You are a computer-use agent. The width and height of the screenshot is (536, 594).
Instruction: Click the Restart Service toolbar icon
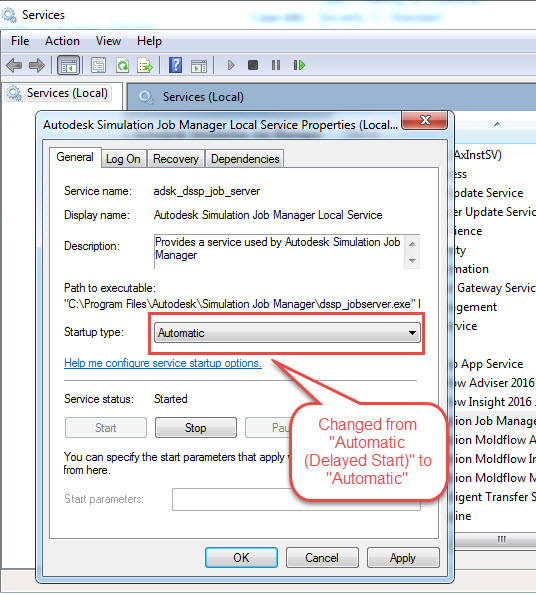click(x=299, y=65)
